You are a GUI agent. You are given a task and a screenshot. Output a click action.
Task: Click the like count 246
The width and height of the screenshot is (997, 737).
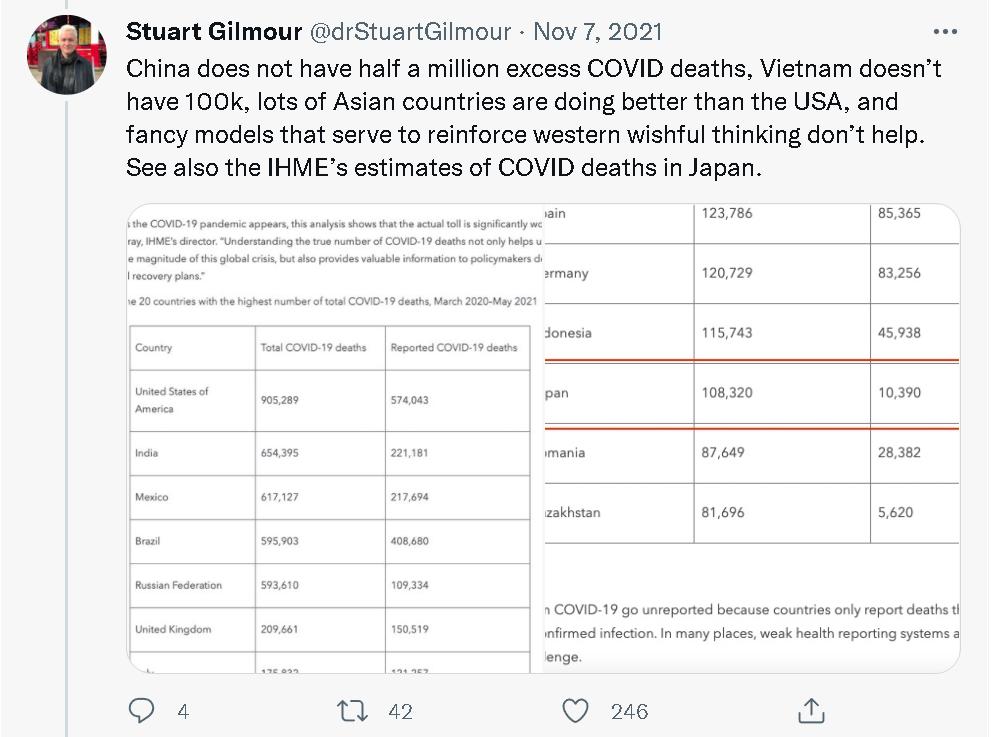[629, 712]
